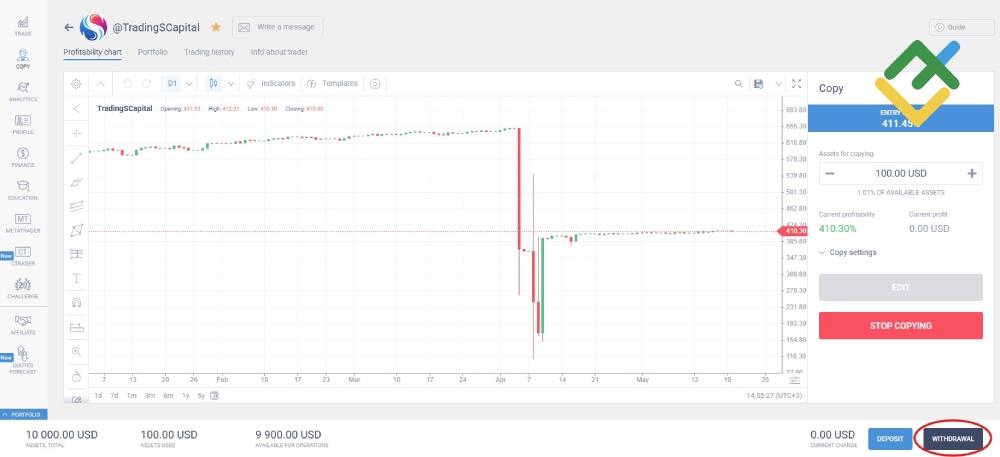1000x457 pixels.
Task: Set chart range to 1d
Action: click(98, 396)
